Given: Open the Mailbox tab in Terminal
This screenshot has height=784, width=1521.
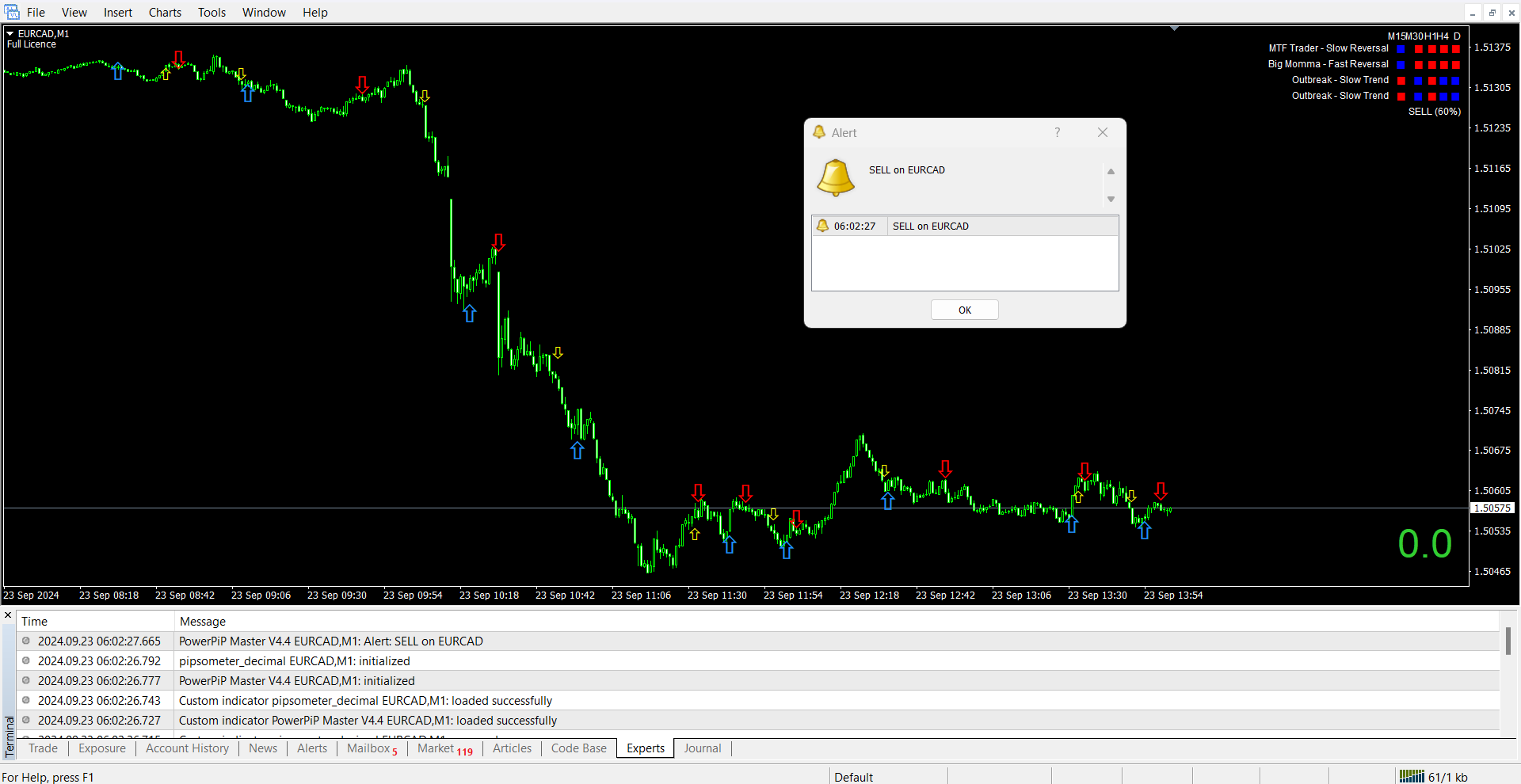Looking at the screenshot, I should (x=369, y=748).
